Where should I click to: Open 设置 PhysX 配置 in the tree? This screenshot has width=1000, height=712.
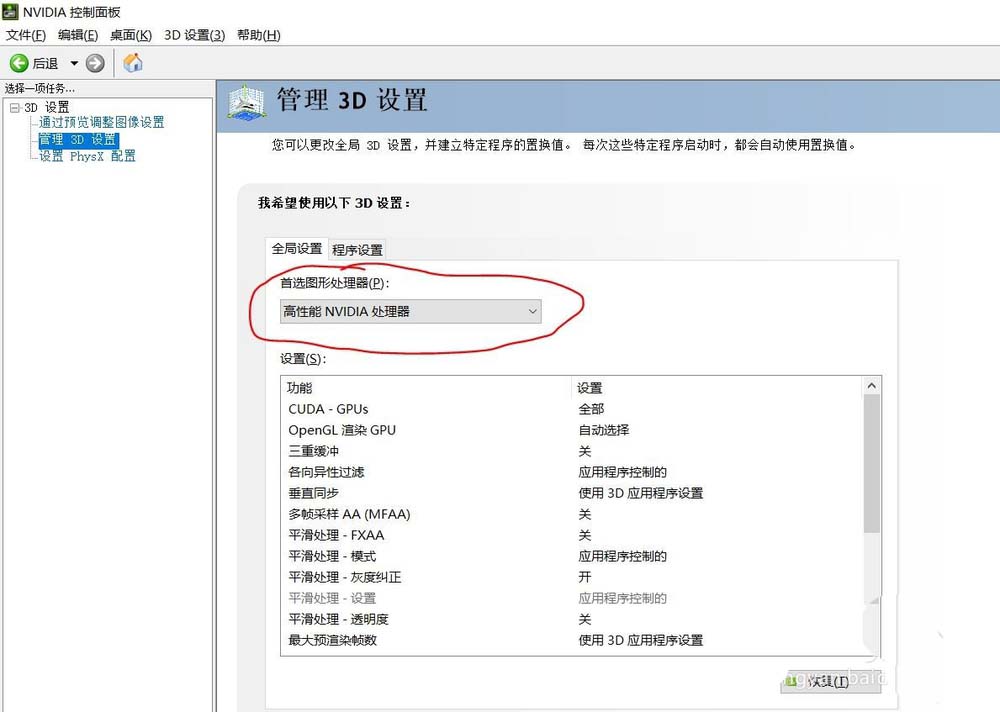coord(87,156)
